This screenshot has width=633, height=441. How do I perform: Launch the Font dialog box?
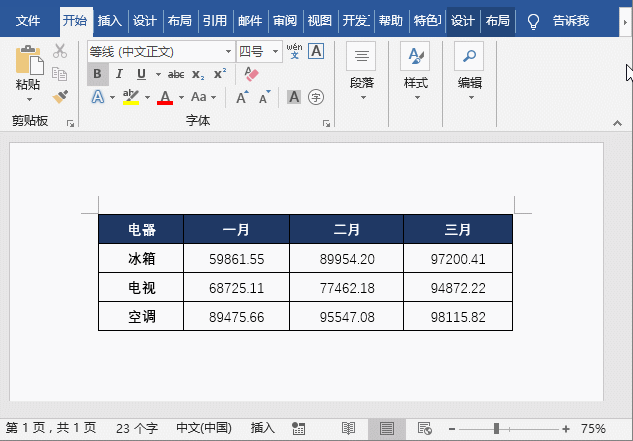tap(326, 124)
